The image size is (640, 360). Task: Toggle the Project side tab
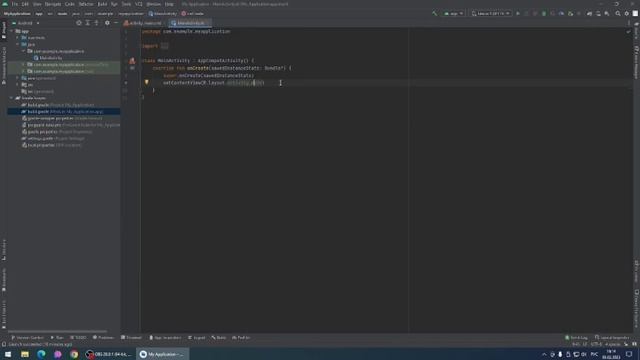click(4, 30)
